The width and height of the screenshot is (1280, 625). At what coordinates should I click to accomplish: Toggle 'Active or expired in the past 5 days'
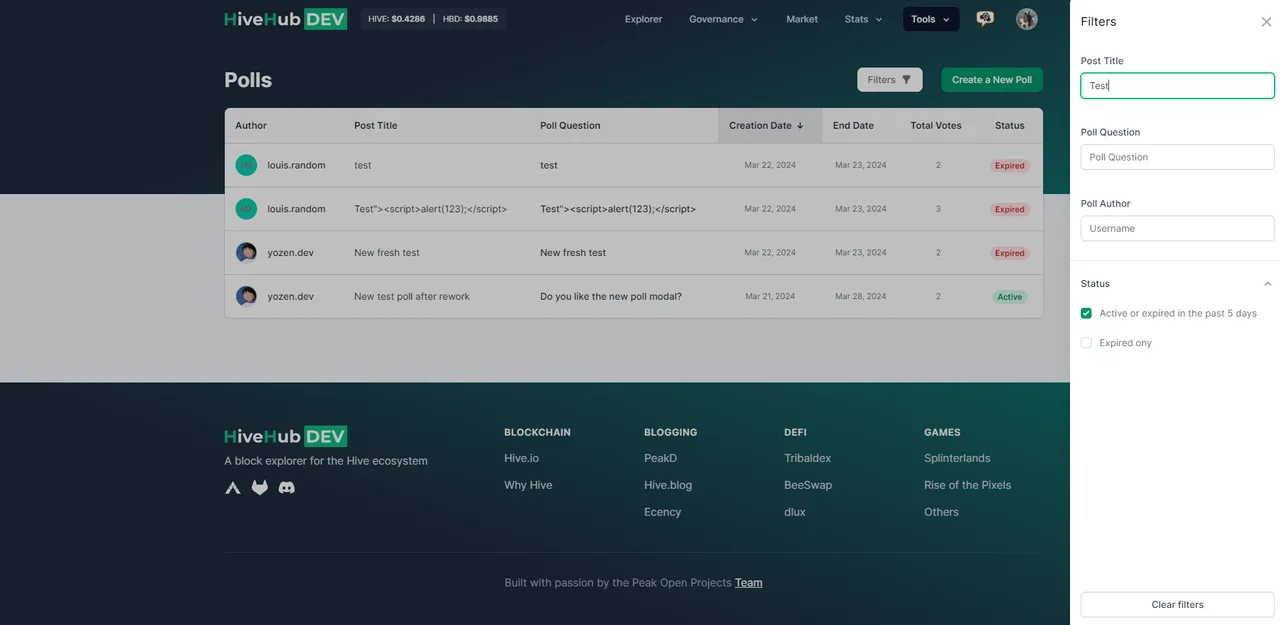pyautogui.click(x=1086, y=313)
